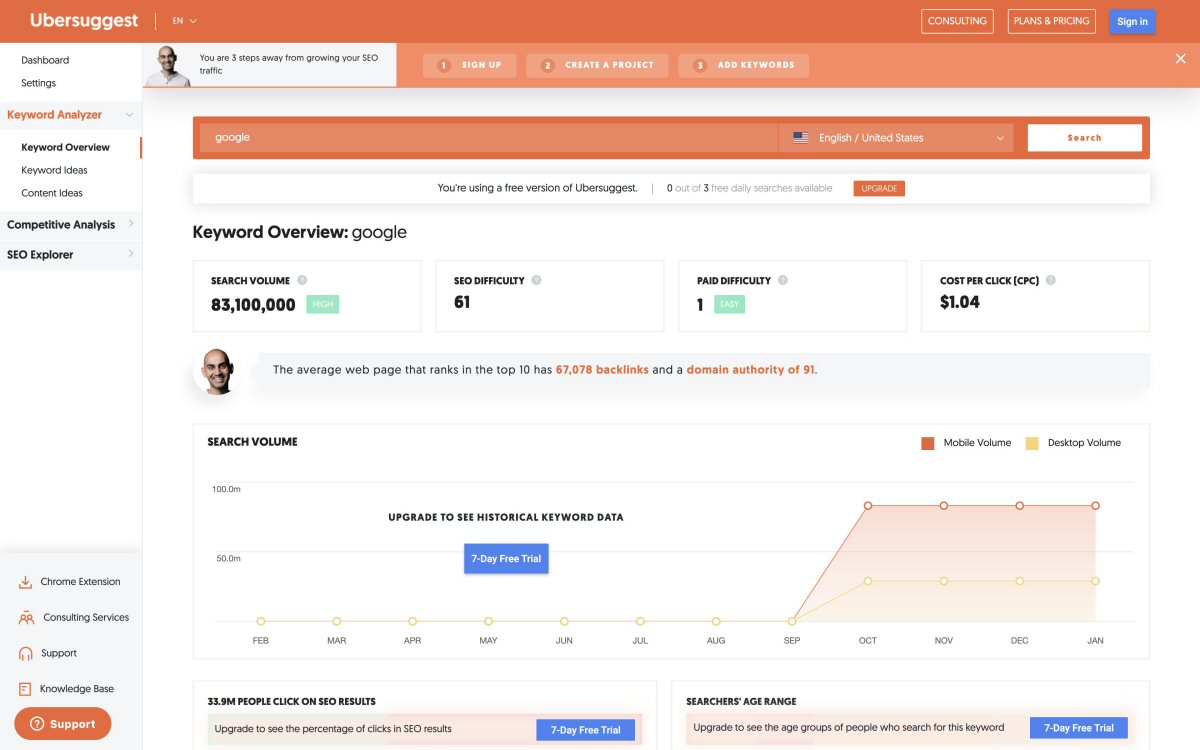Click the EASY paid difficulty badge
This screenshot has width=1200, height=750.
pos(730,305)
